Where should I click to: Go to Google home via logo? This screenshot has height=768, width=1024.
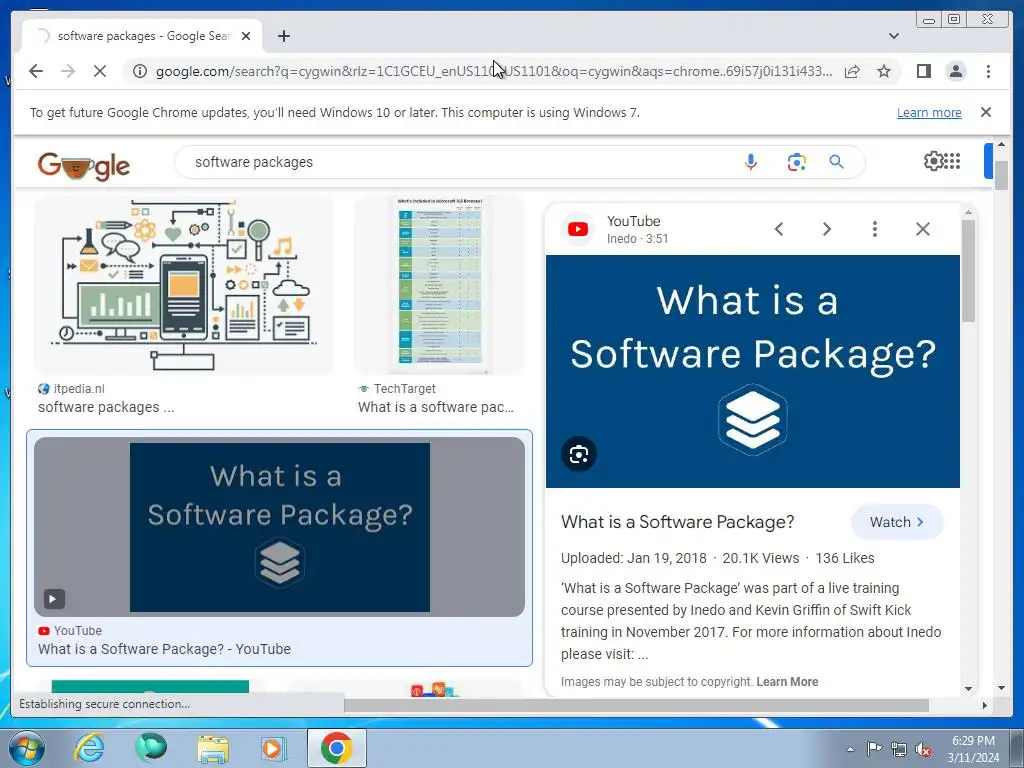click(x=84, y=165)
